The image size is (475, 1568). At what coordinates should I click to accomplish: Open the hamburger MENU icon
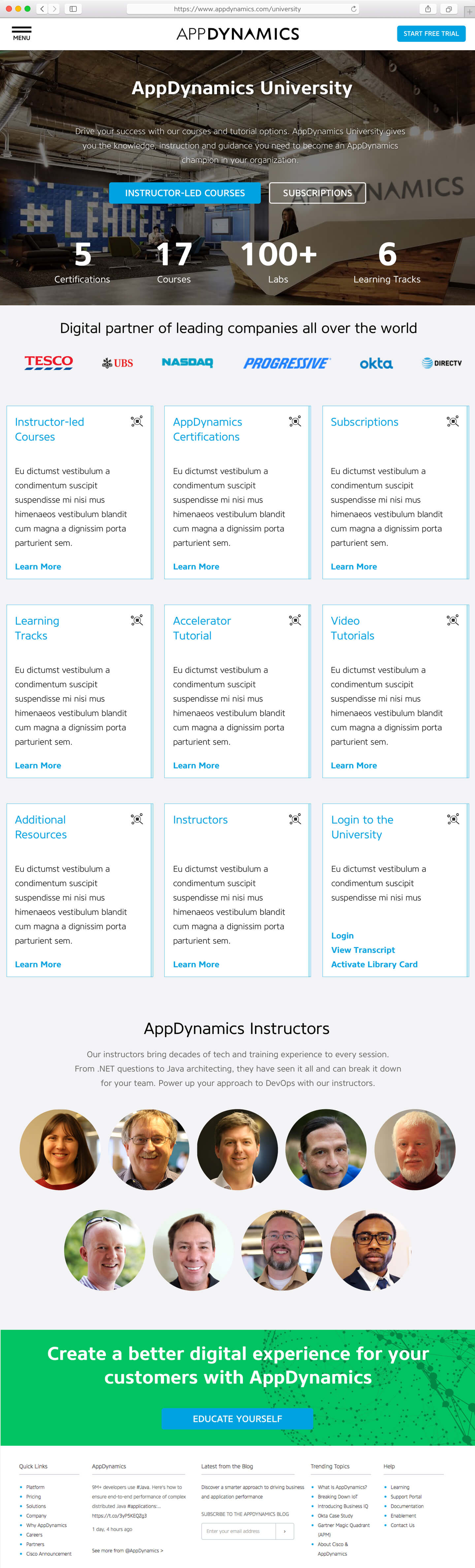(x=21, y=34)
